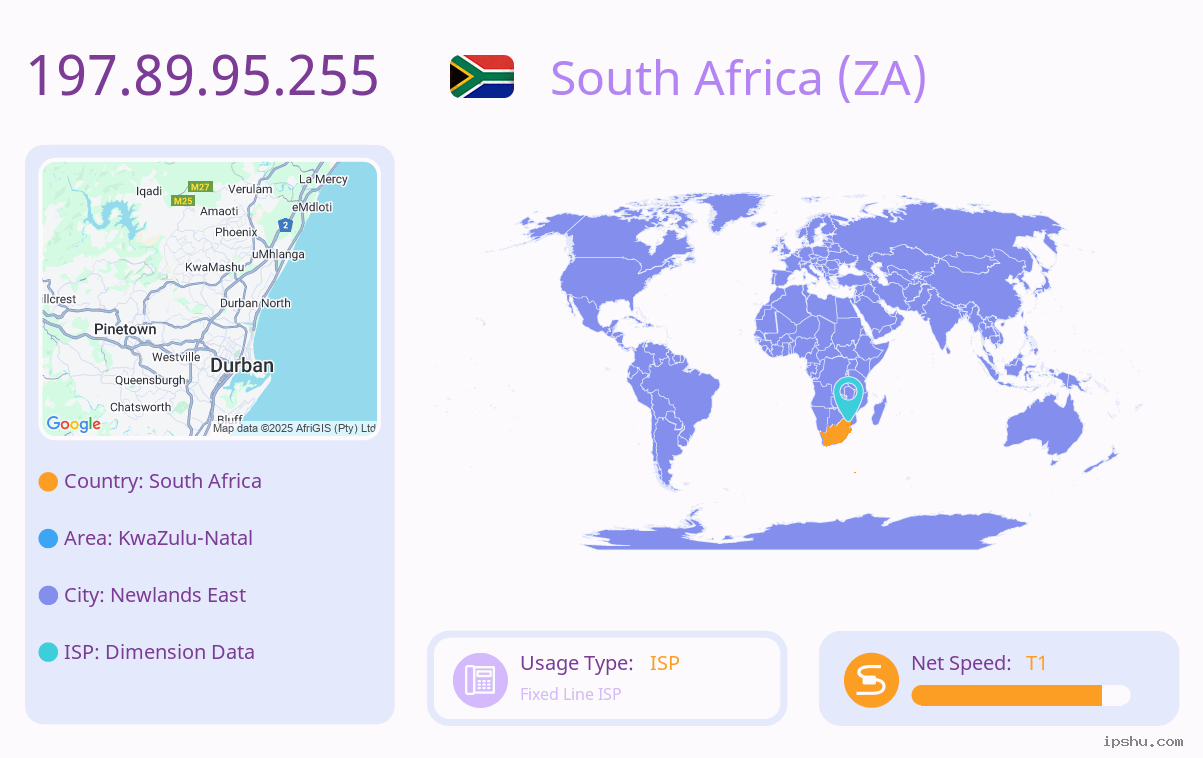Image resolution: width=1203 pixels, height=758 pixels.
Task: Click the M27 road marker on map
Action: (200, 187)
